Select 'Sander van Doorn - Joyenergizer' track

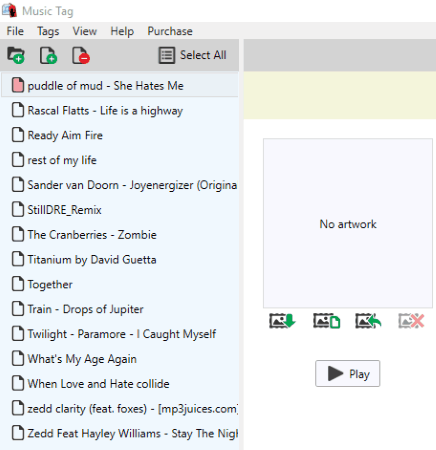coord(119,185)
